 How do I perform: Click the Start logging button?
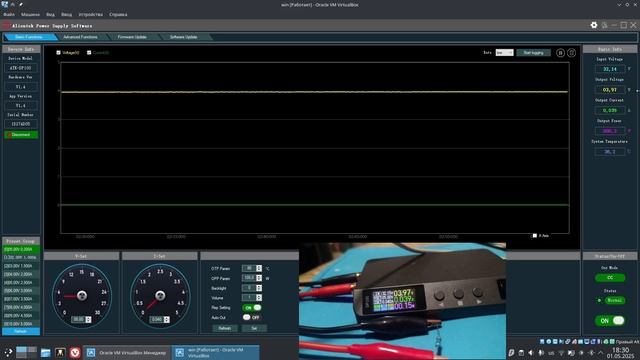click(533, 53)
